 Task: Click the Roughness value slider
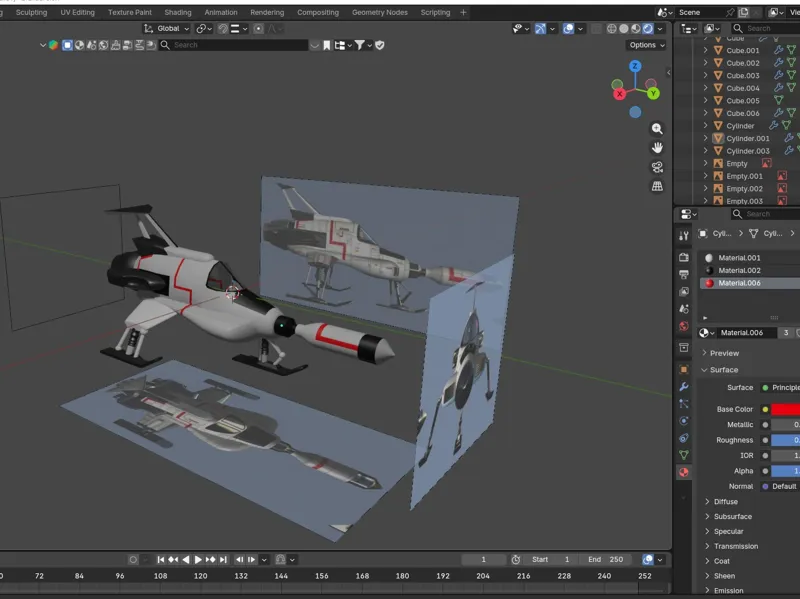(786, 440)
